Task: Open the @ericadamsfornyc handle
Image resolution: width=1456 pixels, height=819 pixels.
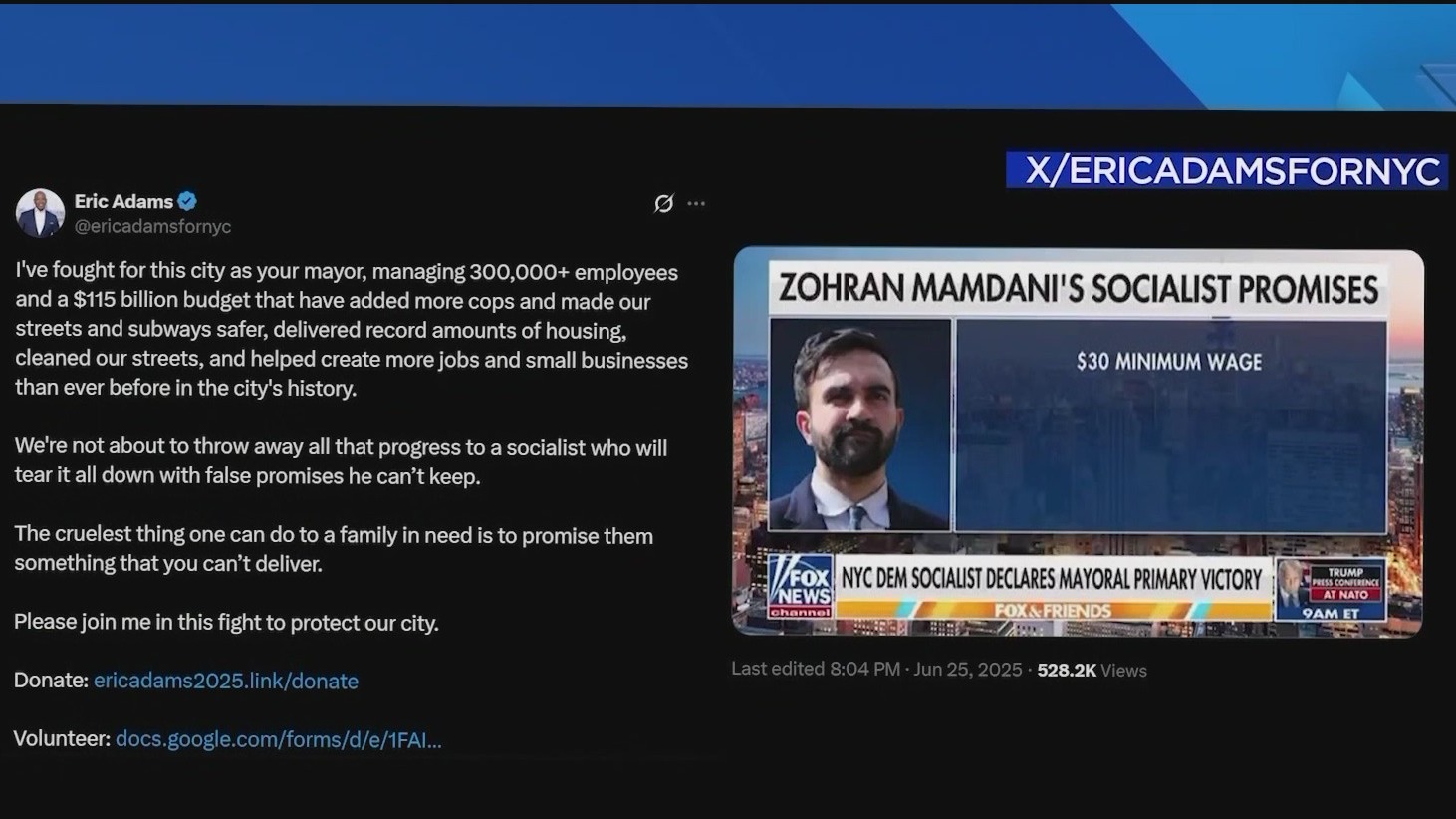Action: (152, 227)
